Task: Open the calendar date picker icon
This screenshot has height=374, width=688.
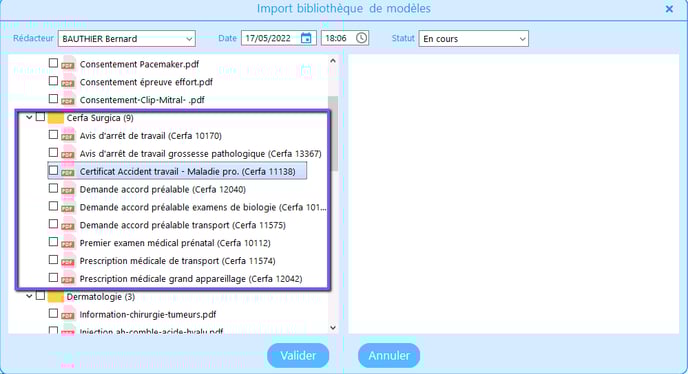Action: tap(306, 38)
